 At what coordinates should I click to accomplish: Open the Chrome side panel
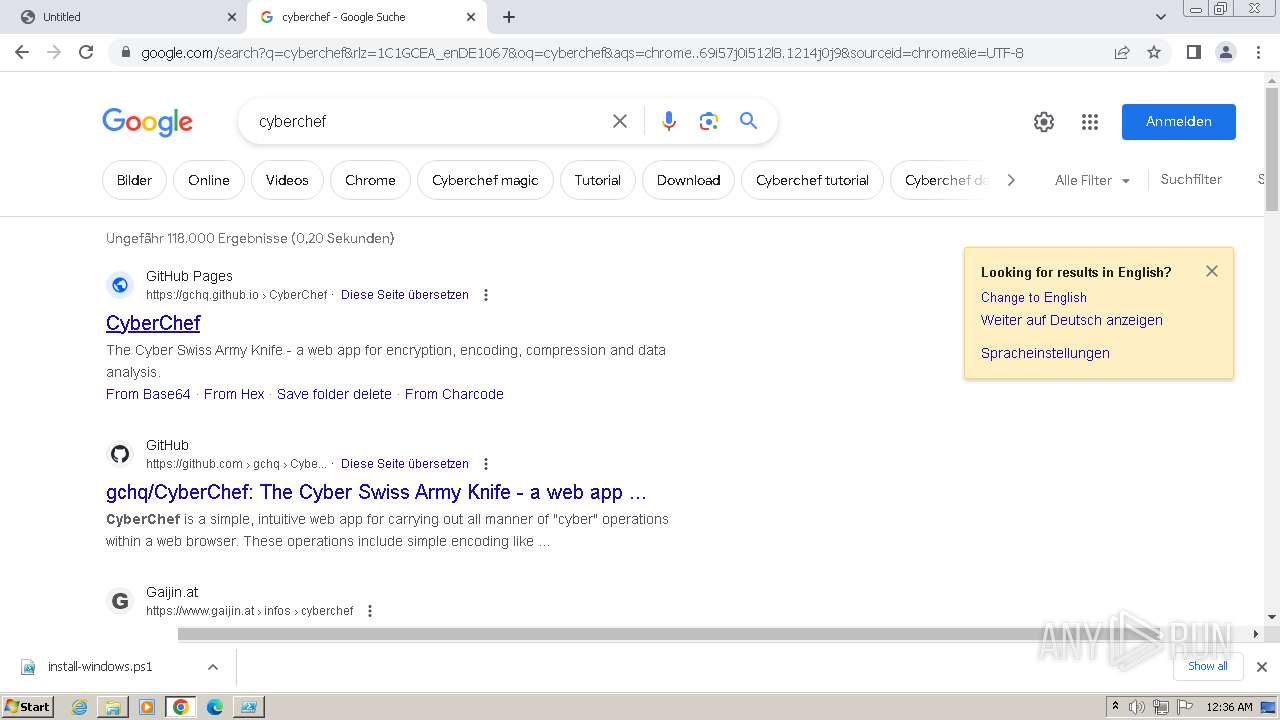[1193, 52]
